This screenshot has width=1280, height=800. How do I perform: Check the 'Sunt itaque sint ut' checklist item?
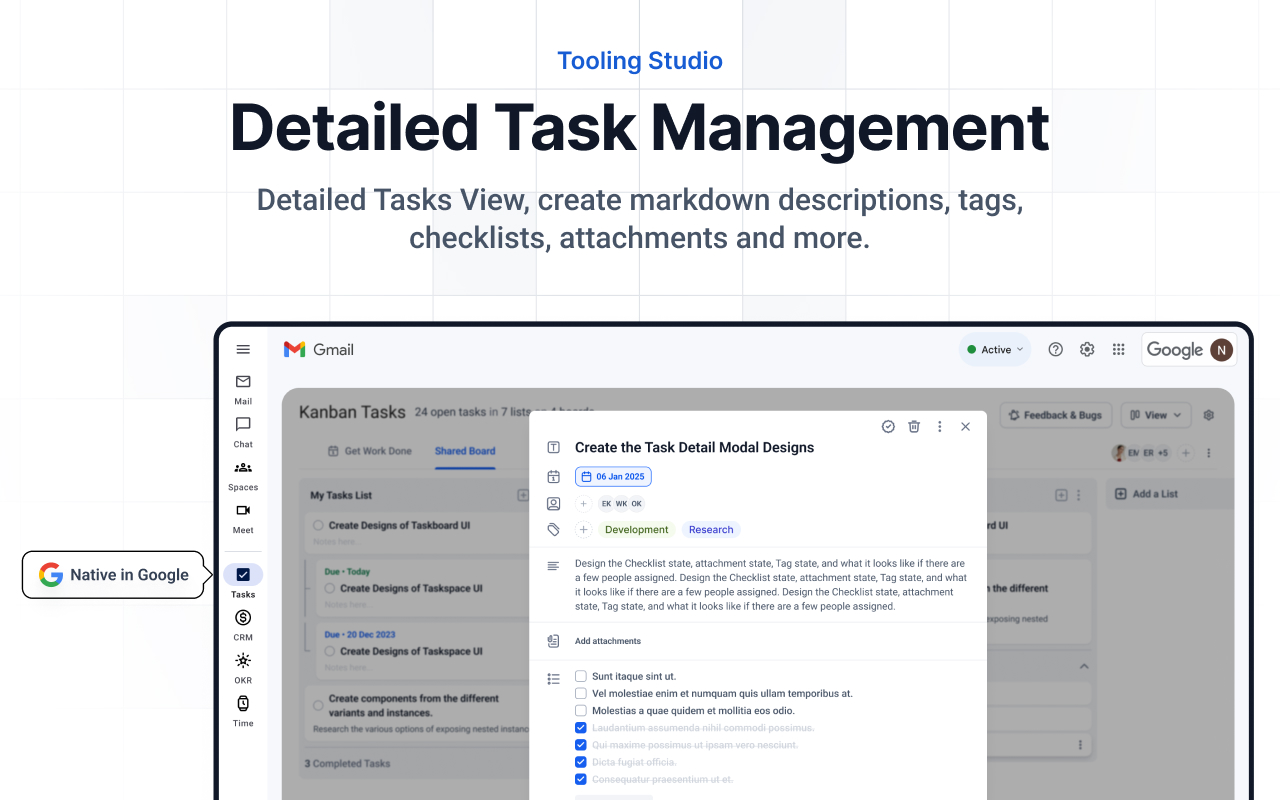coord(580,676)
